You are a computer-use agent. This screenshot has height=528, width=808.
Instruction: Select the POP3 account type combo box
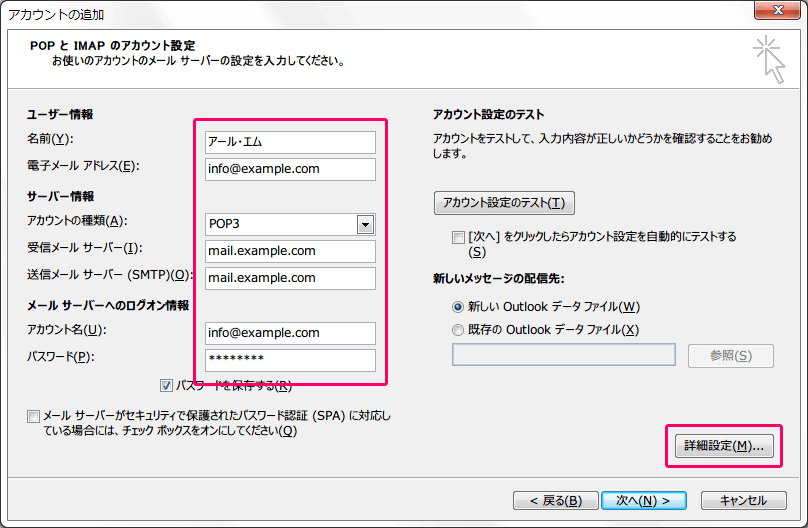click(x=280, y=224)
